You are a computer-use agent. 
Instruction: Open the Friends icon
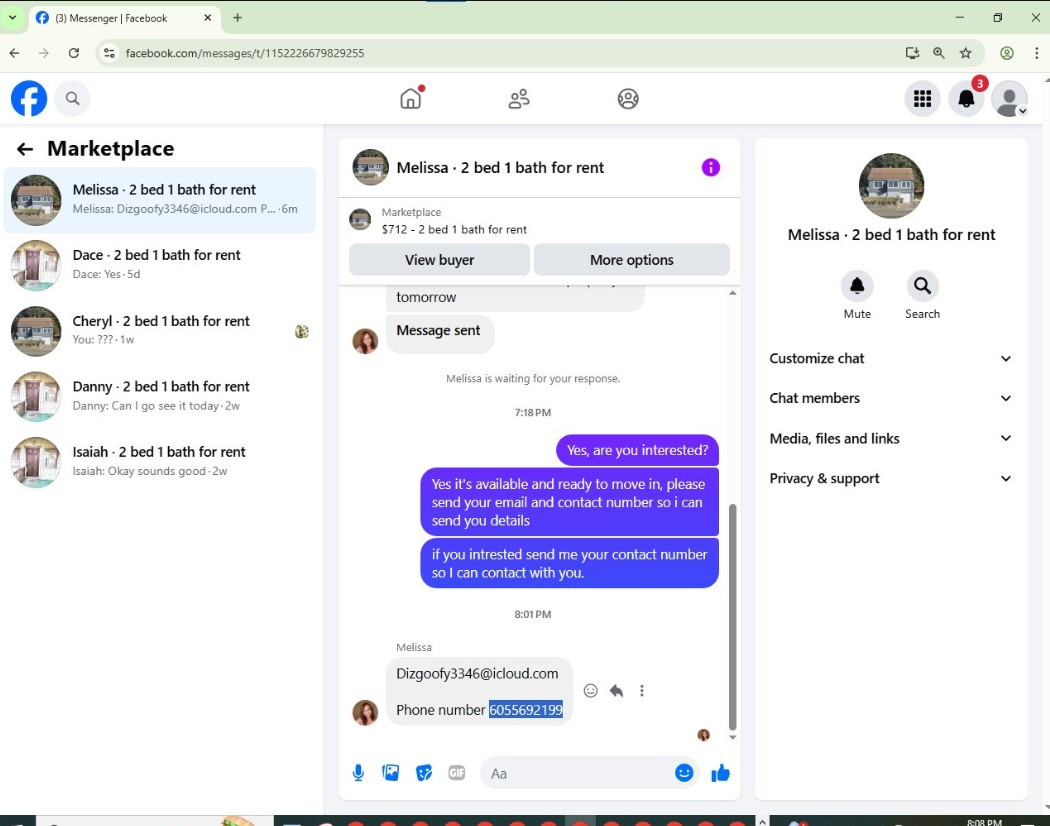coord(519,98)
